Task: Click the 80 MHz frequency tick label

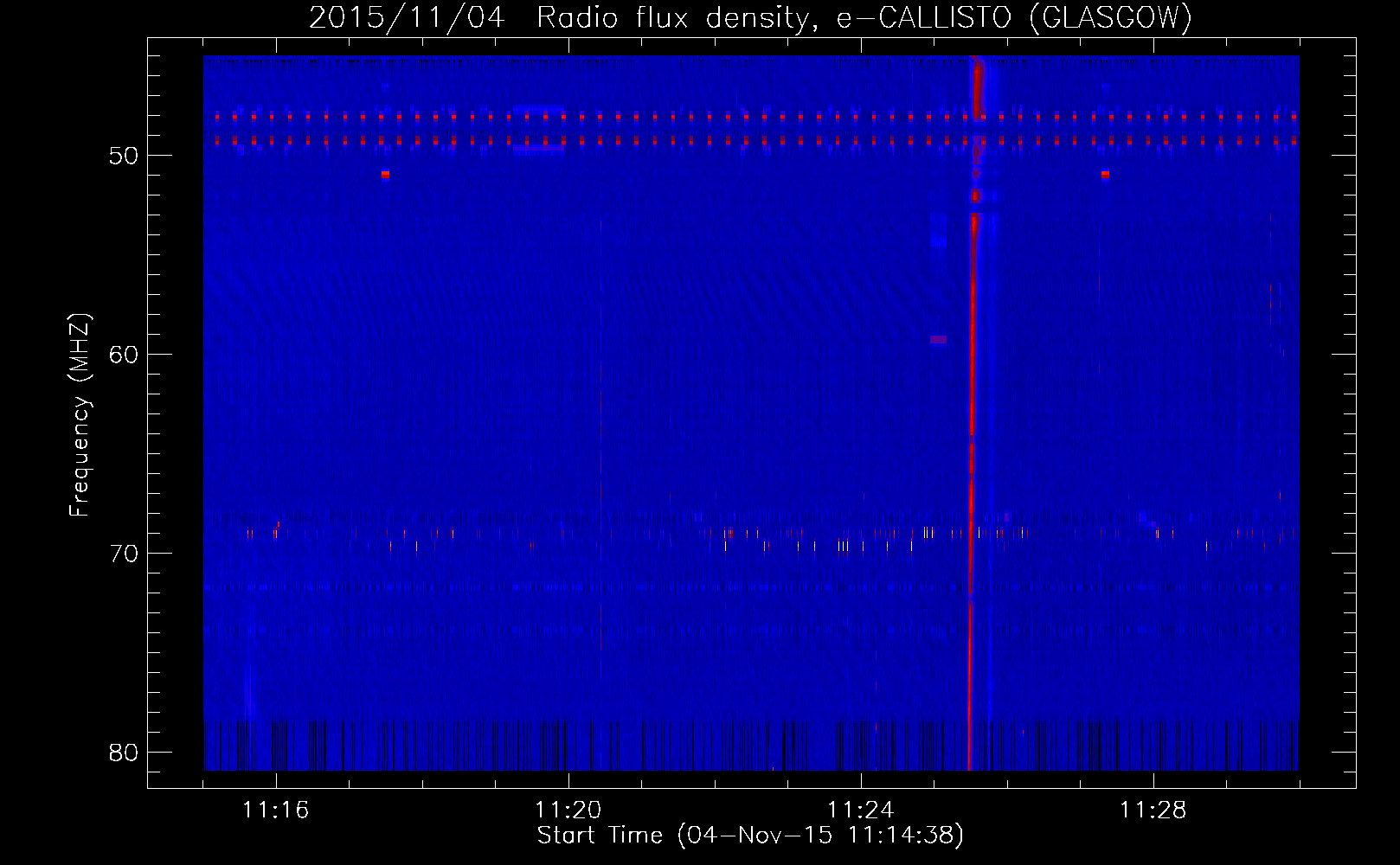Action: tap(124, 753)
